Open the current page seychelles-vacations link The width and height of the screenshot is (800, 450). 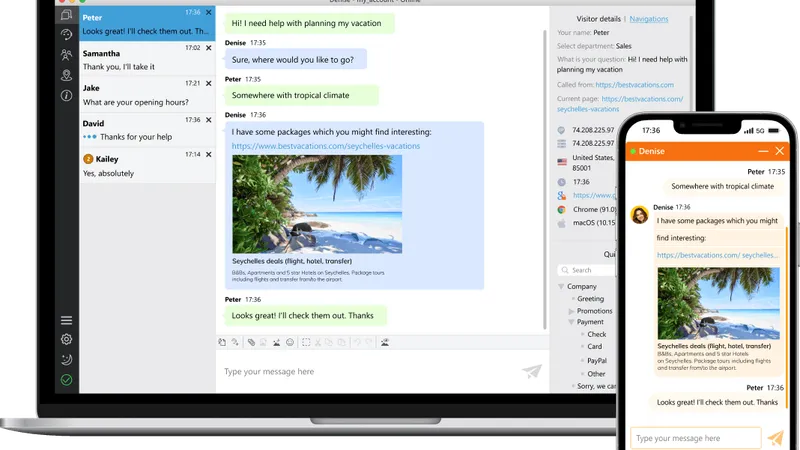click(x=620, y=104)
